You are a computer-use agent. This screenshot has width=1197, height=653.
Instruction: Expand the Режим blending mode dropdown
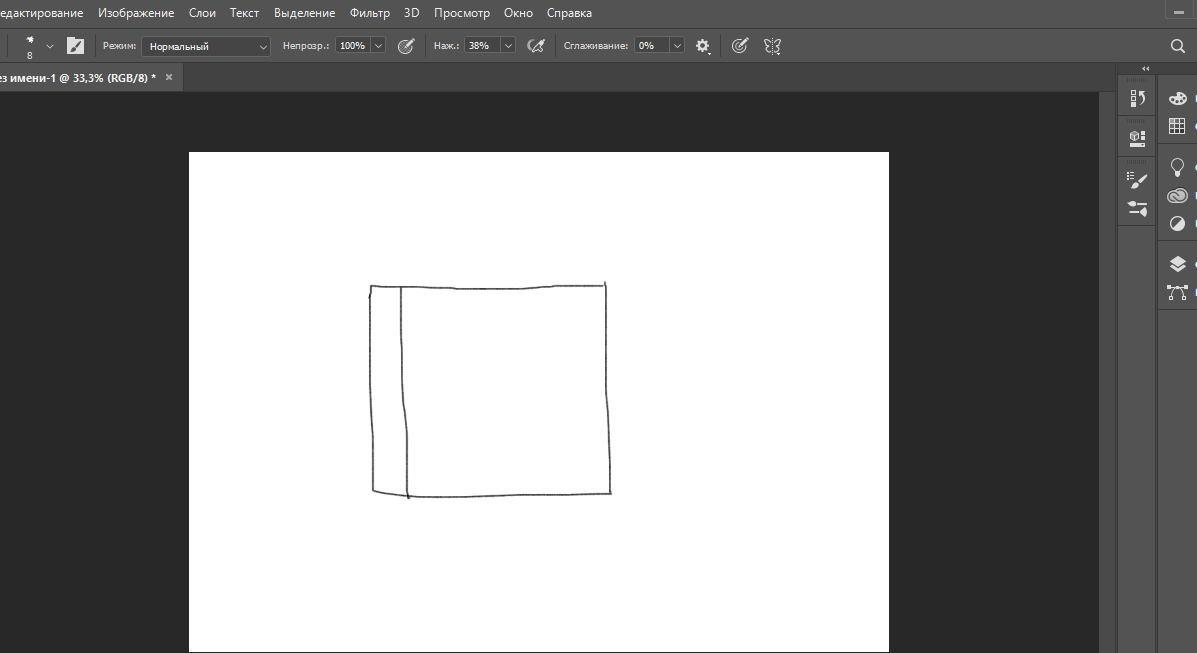(x=205, y=47)
